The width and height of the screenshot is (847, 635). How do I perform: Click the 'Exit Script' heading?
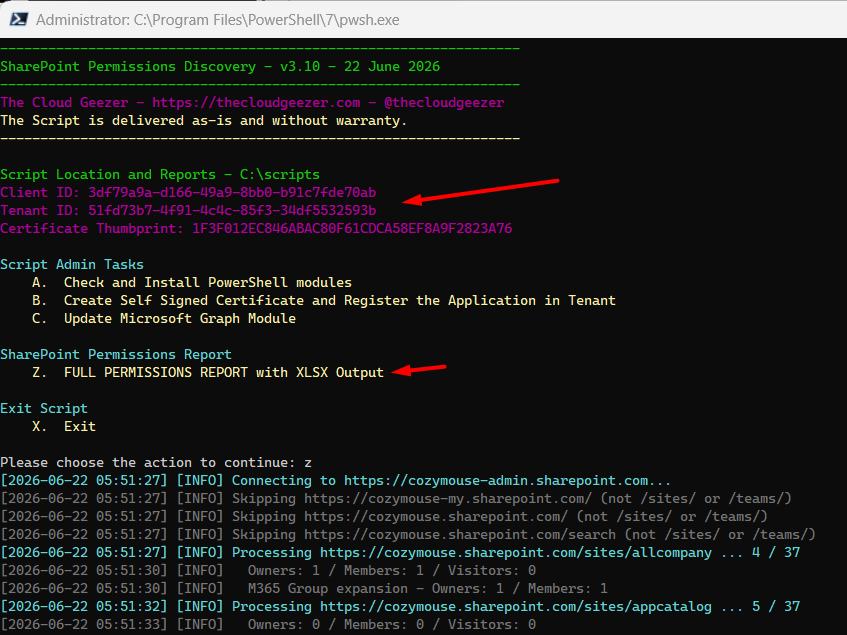(x=44, y=408)
